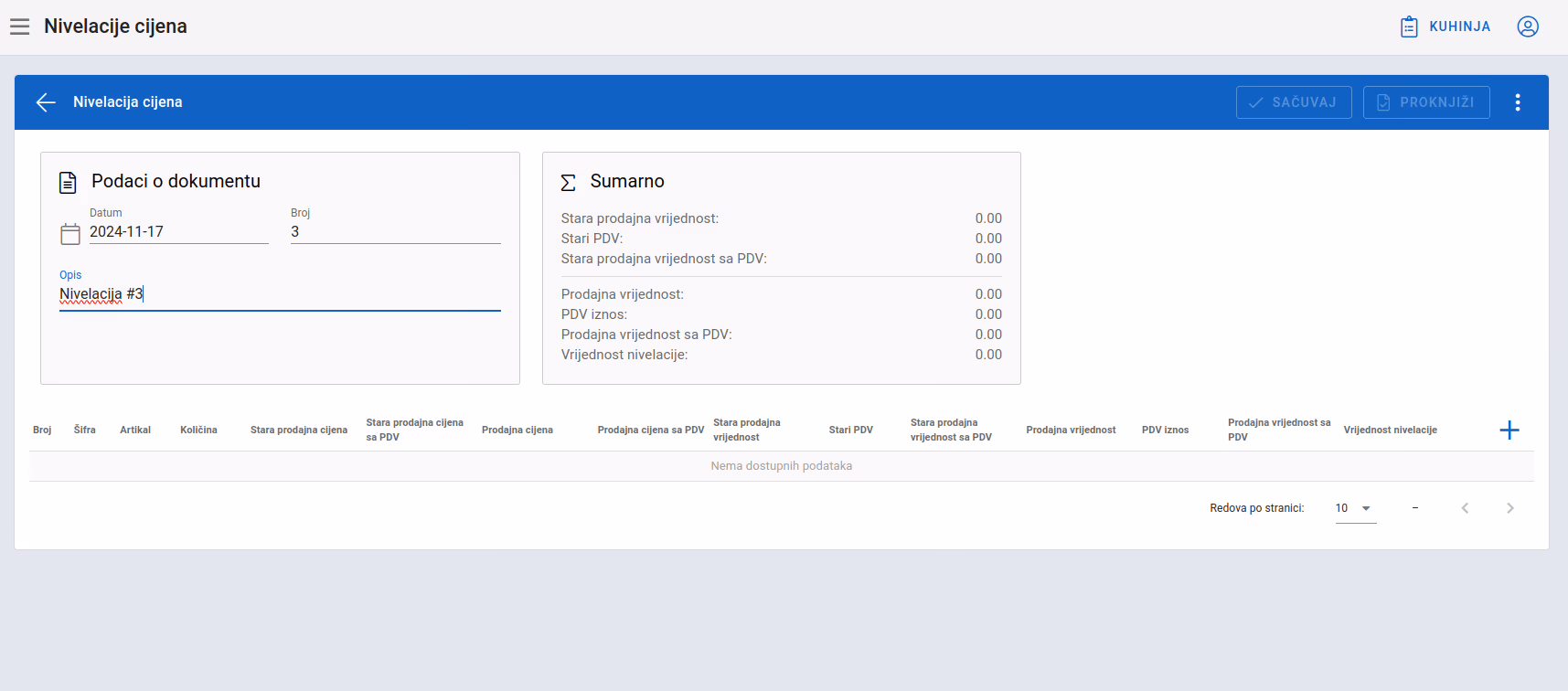Add a new row with the plus icon
Image resolution: width=1568 pixels, height=691 pixels.
(1509, 430)
